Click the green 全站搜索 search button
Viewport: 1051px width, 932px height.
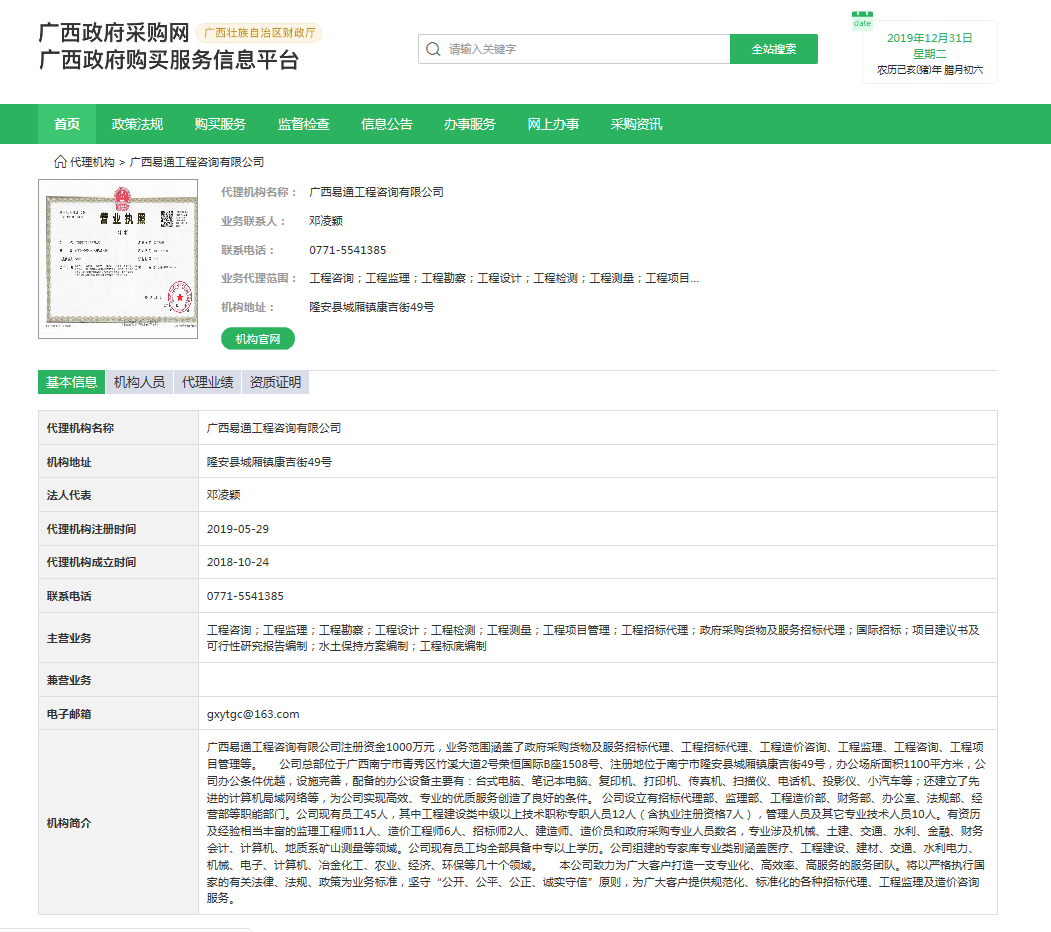click(x=774, y=48)
